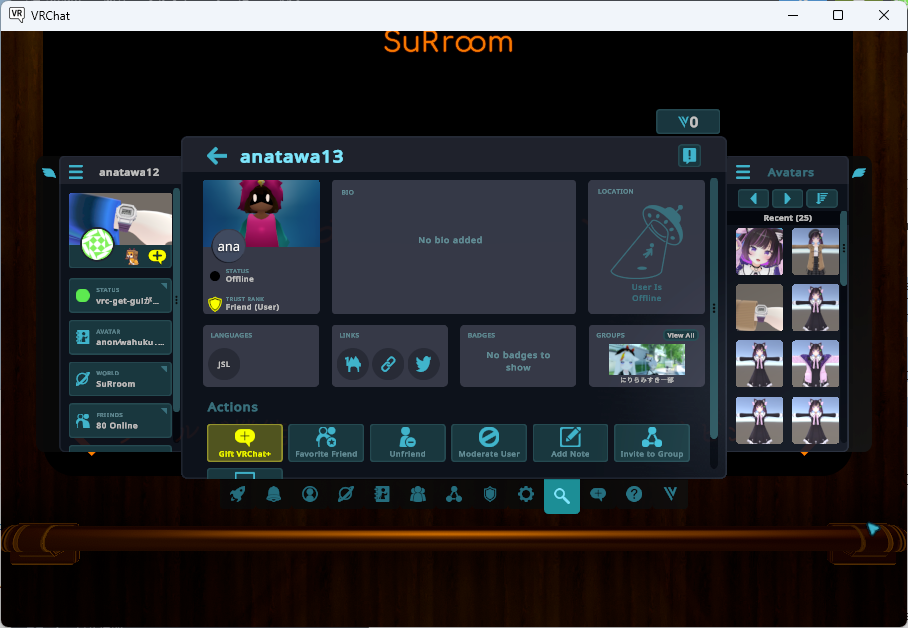Image resolution: width=908 pixels, height=628 pixels.
Task: Open the Social people icon in bottom bar
Action: pos(418,494)
